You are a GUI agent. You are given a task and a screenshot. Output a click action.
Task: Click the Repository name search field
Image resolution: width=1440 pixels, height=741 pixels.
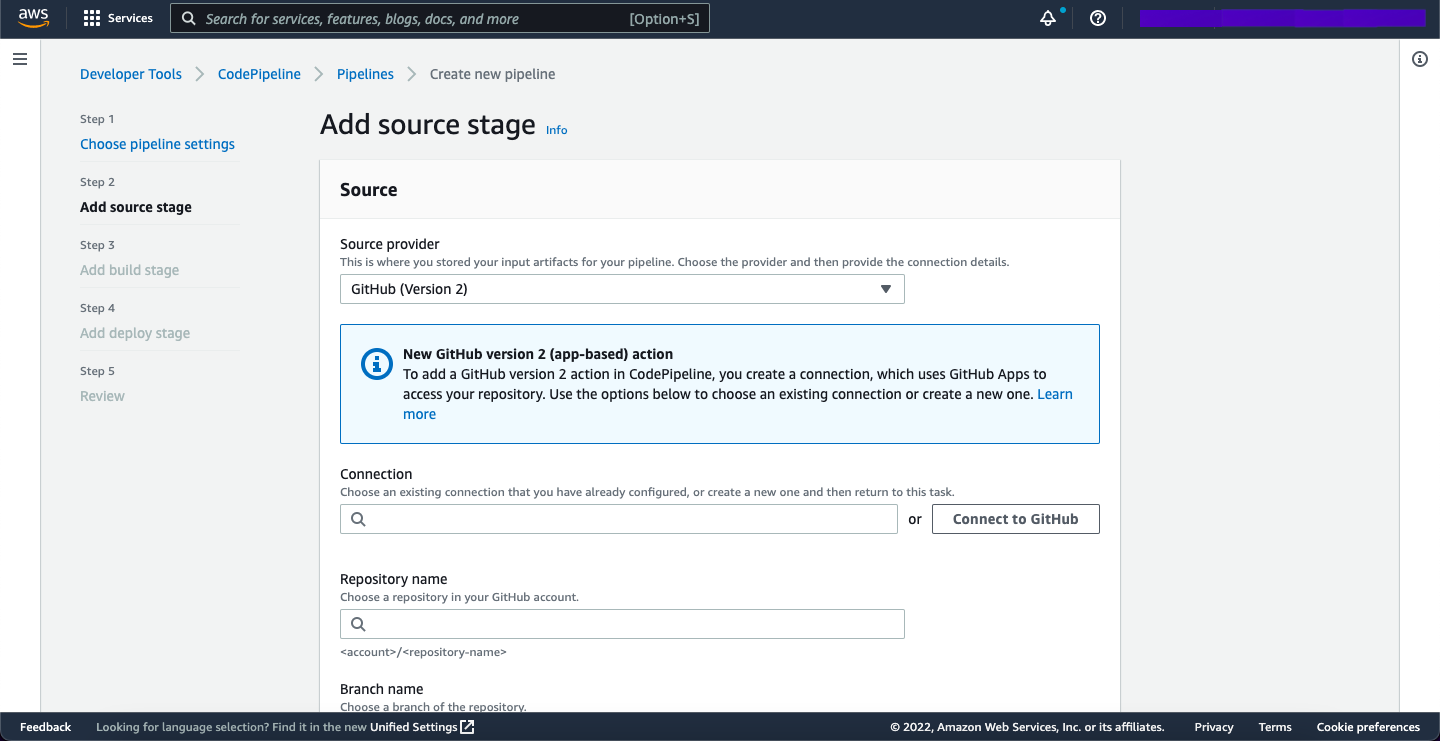point(622,624)
